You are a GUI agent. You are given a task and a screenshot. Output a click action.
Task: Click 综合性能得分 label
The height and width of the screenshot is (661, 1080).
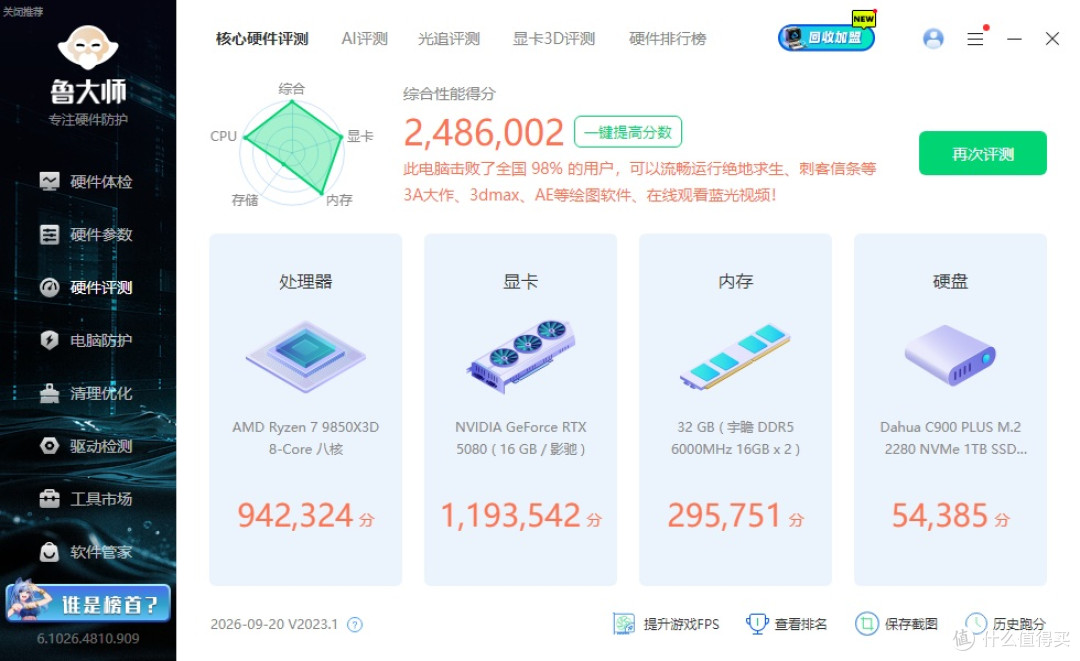[x=449, y=94]
